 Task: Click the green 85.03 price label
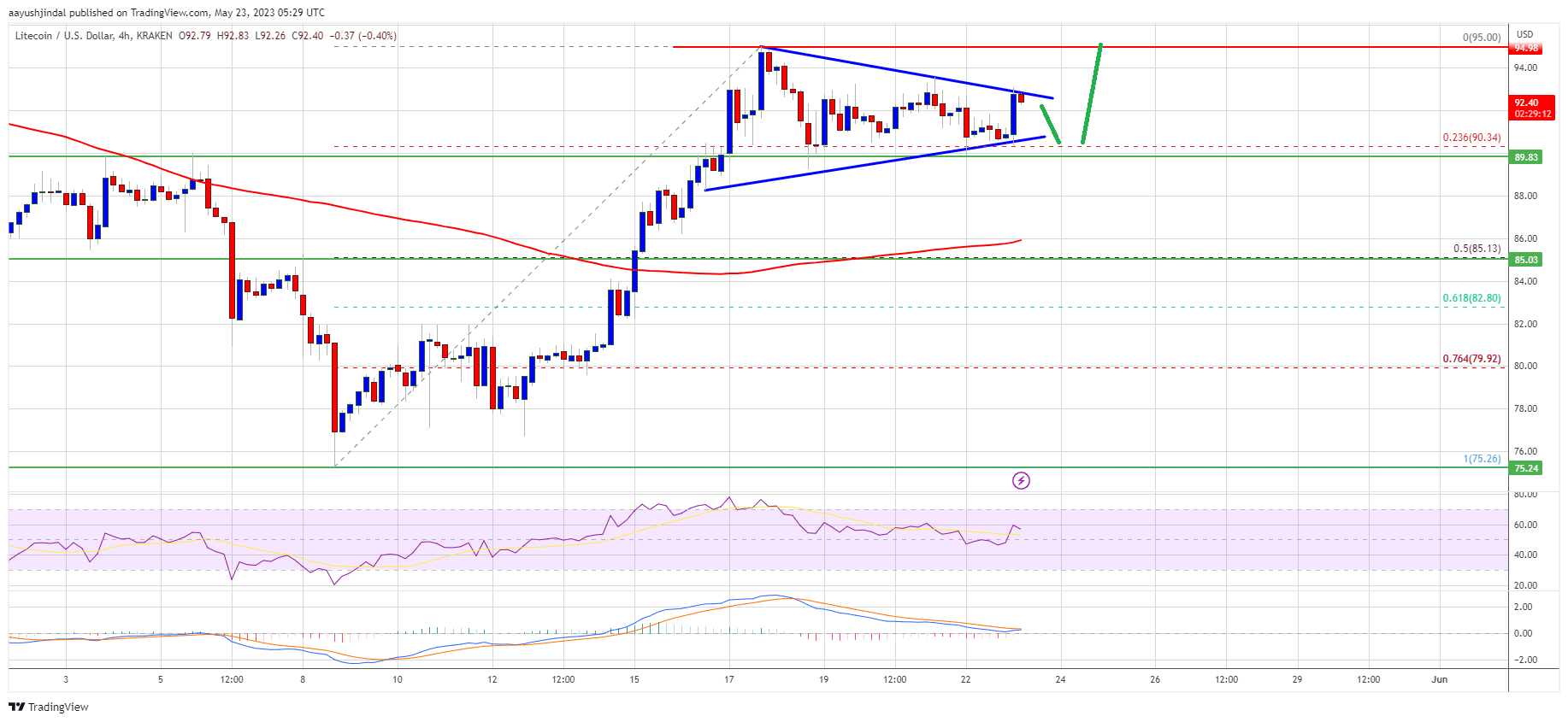coord(1526,260)
